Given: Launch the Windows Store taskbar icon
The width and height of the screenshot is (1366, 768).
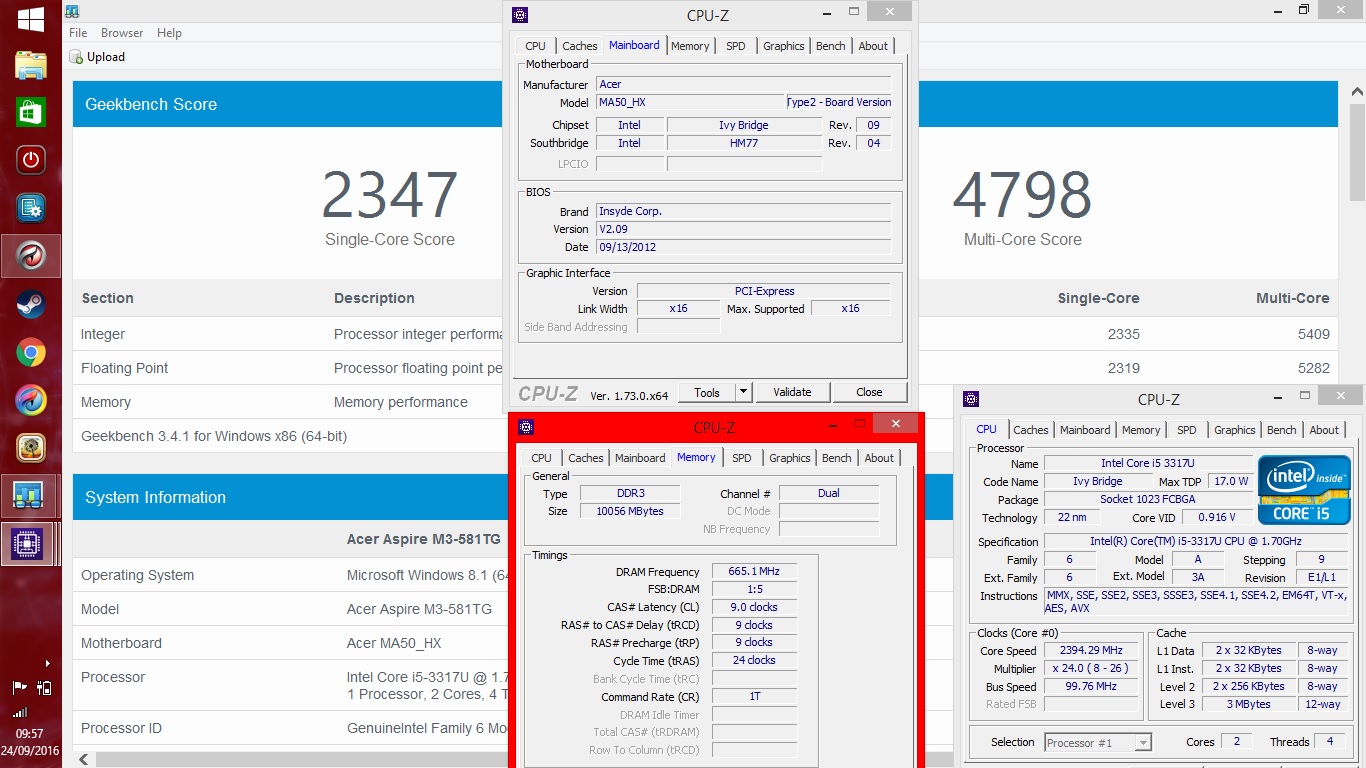Looking at the screenshot, I should (30, 111).
